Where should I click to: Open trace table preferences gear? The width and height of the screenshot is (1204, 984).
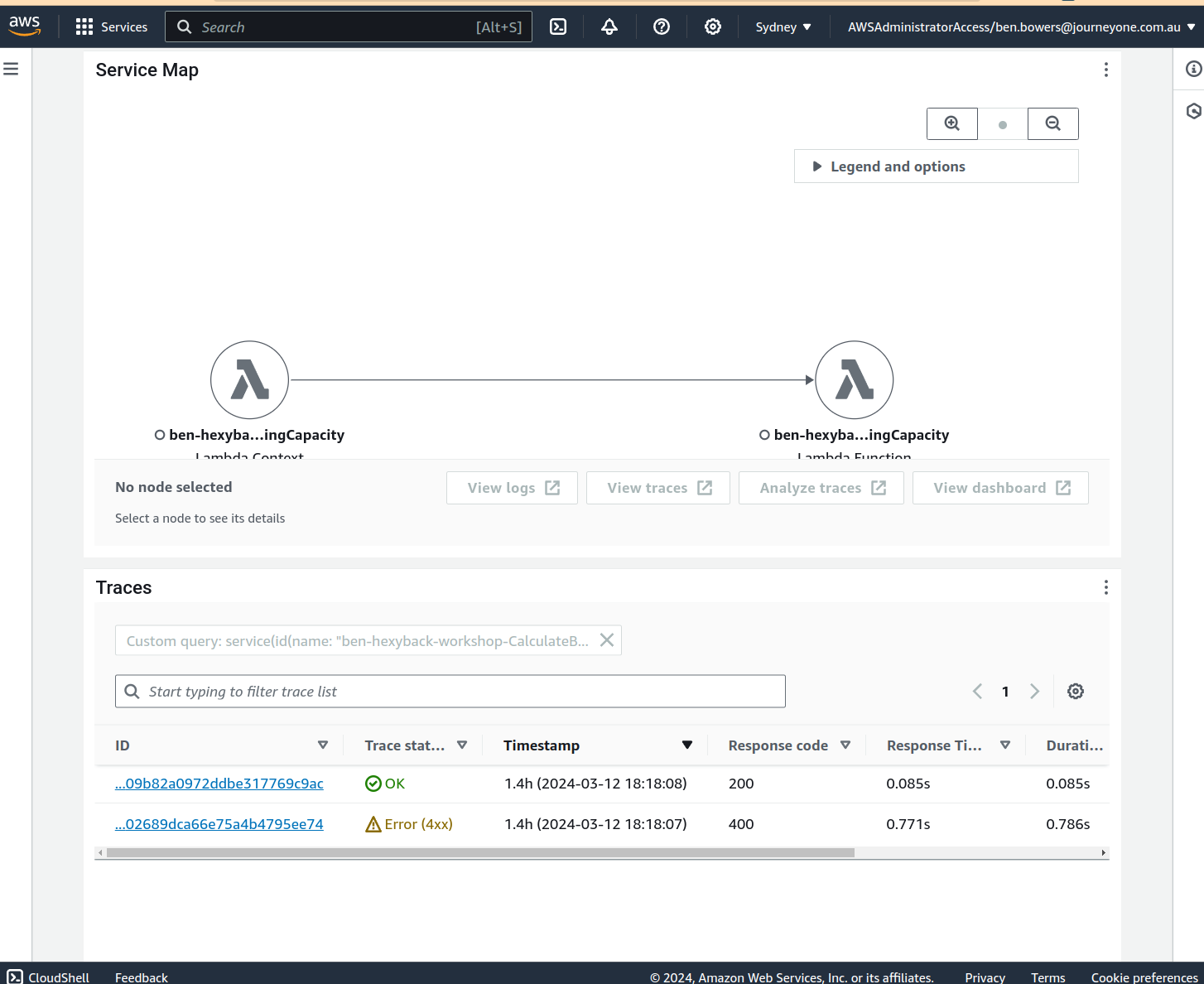pyautogui.click(x=1076, y=692)
